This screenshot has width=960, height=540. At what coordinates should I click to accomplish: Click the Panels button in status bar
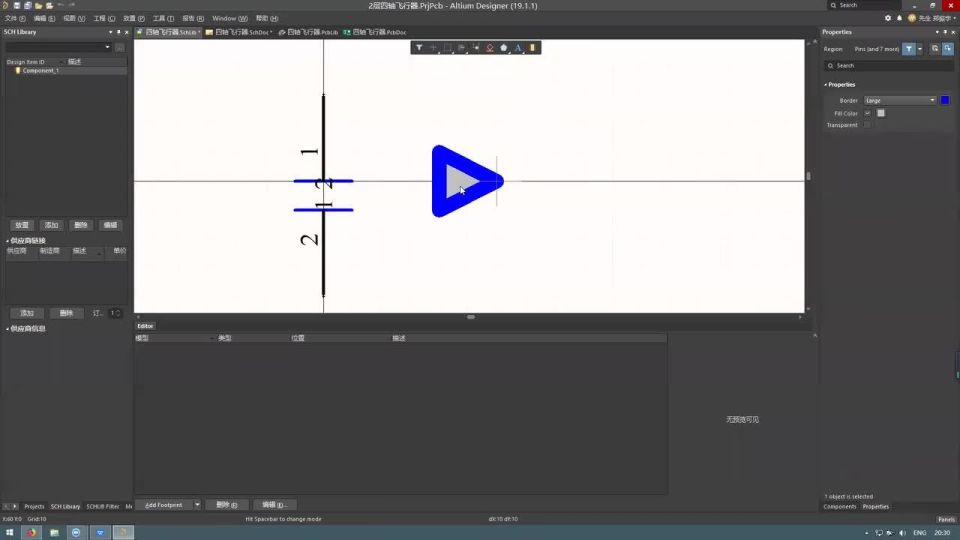[x=946, y=519]
